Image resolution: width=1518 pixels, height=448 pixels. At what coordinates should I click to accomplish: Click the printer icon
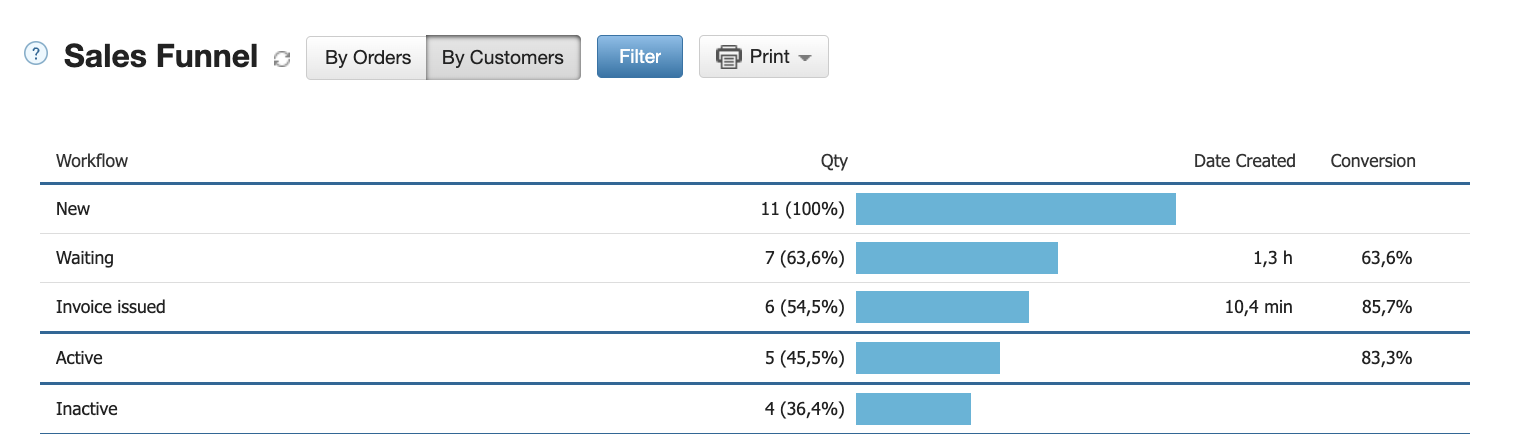pyautogui.click(x=729, y=57)
